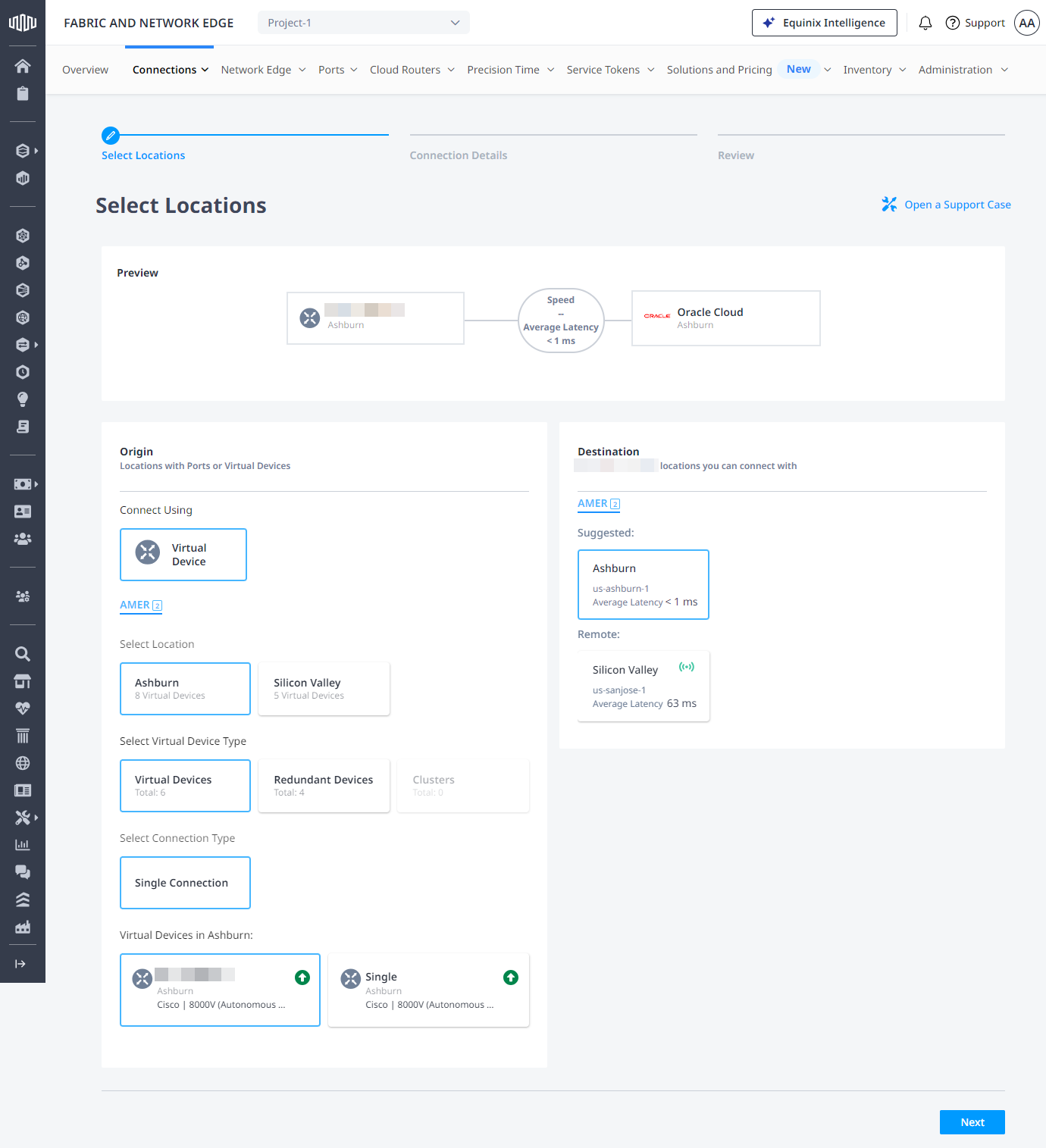1046x1148 pixels.
Task: Open Equinix Intelligence
Action: [x=825, y=23]
